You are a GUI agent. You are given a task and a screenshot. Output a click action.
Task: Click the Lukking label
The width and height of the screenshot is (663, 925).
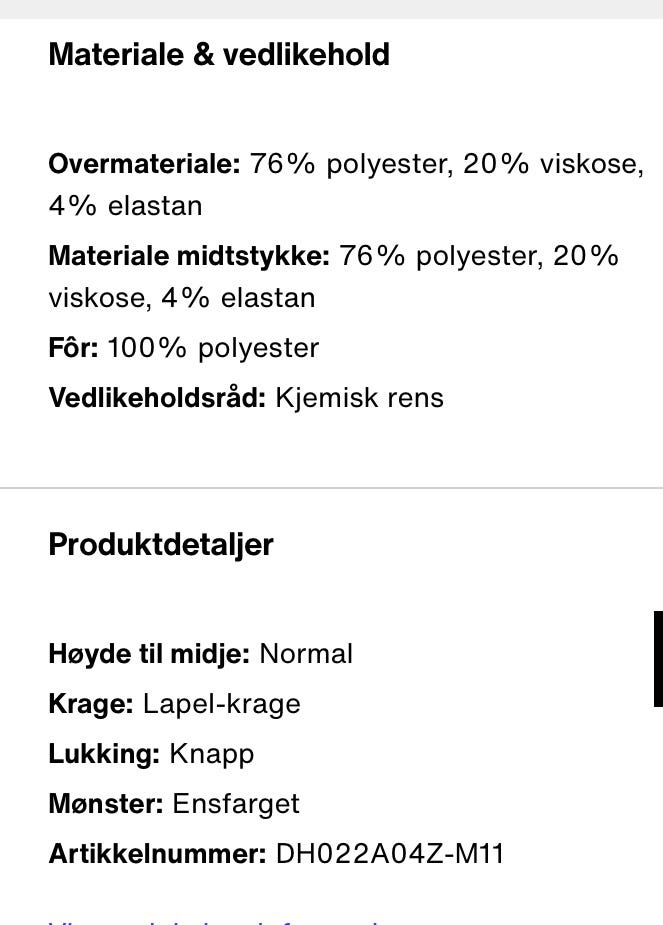point(104,754)
